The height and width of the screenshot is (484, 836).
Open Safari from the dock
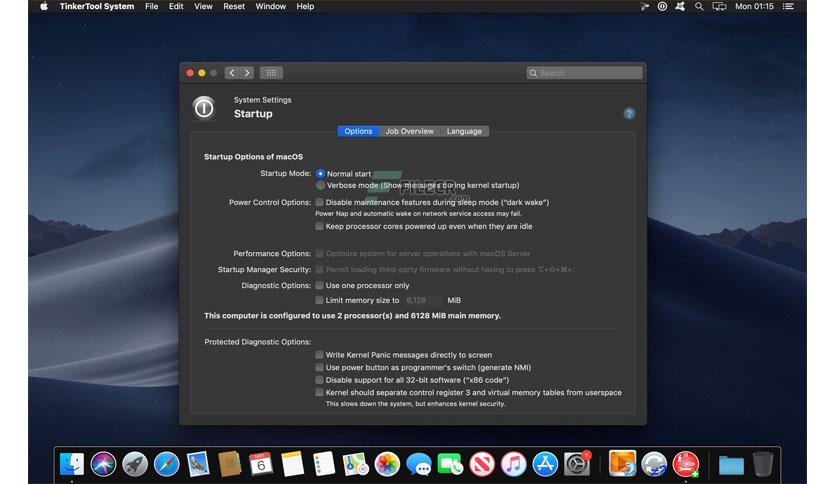pos(166,464)
